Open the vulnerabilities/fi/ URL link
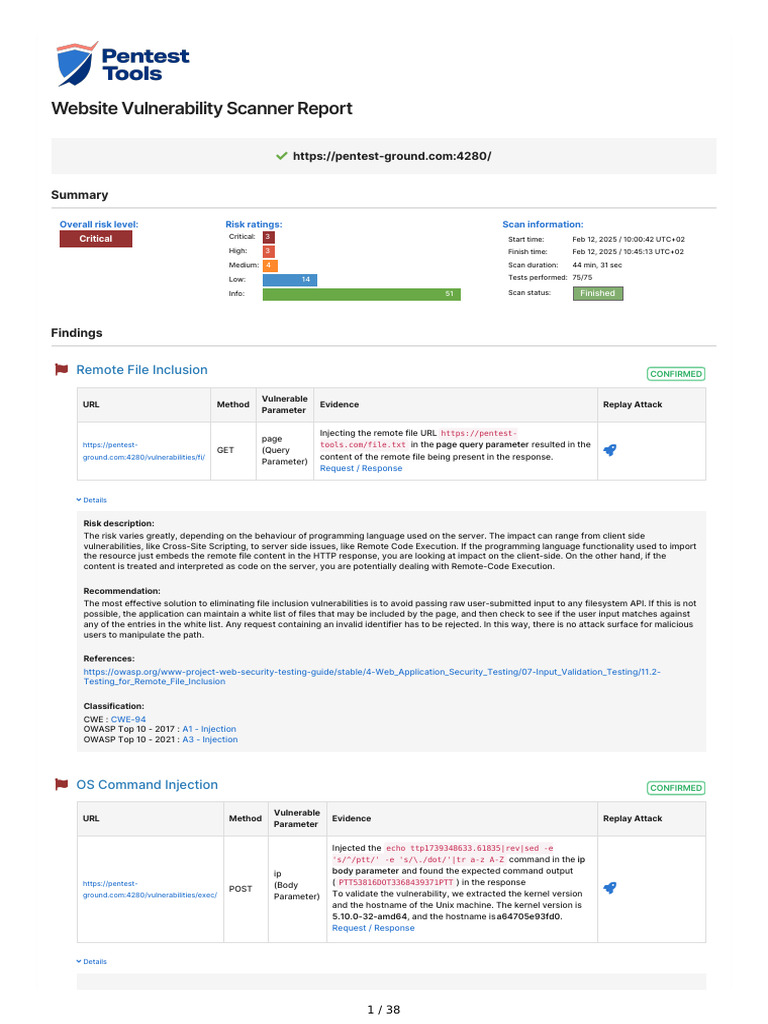This screenshot has width=768, height=1024. (x=144, y=451)
